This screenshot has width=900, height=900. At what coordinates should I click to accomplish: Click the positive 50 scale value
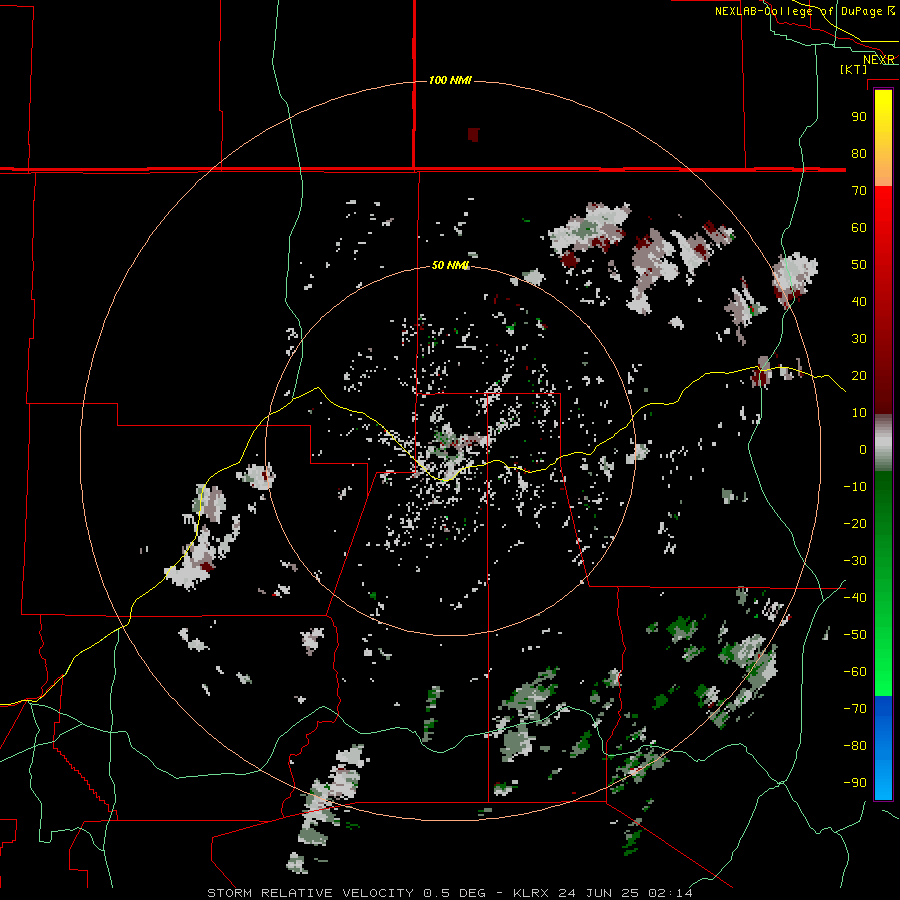[x=859, y=265]
